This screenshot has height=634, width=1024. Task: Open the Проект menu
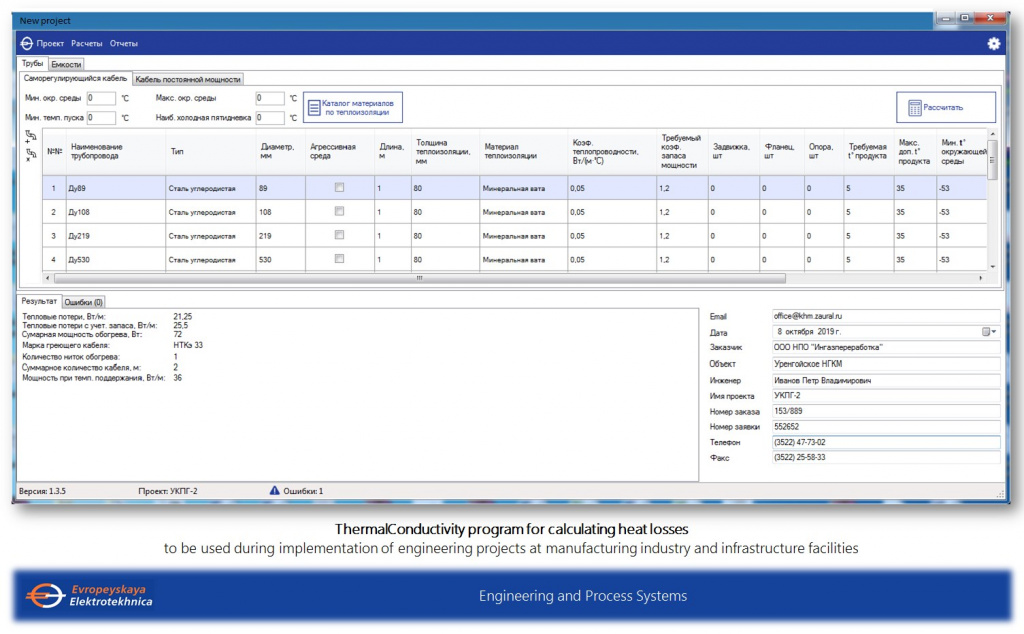click(x=50, y=44)
